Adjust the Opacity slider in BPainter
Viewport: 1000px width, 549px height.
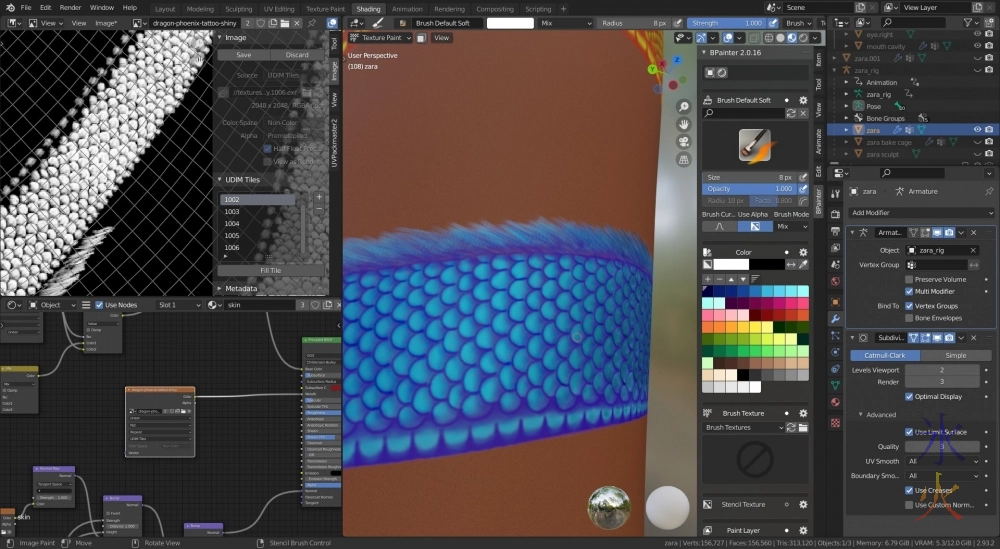[750, 189]
